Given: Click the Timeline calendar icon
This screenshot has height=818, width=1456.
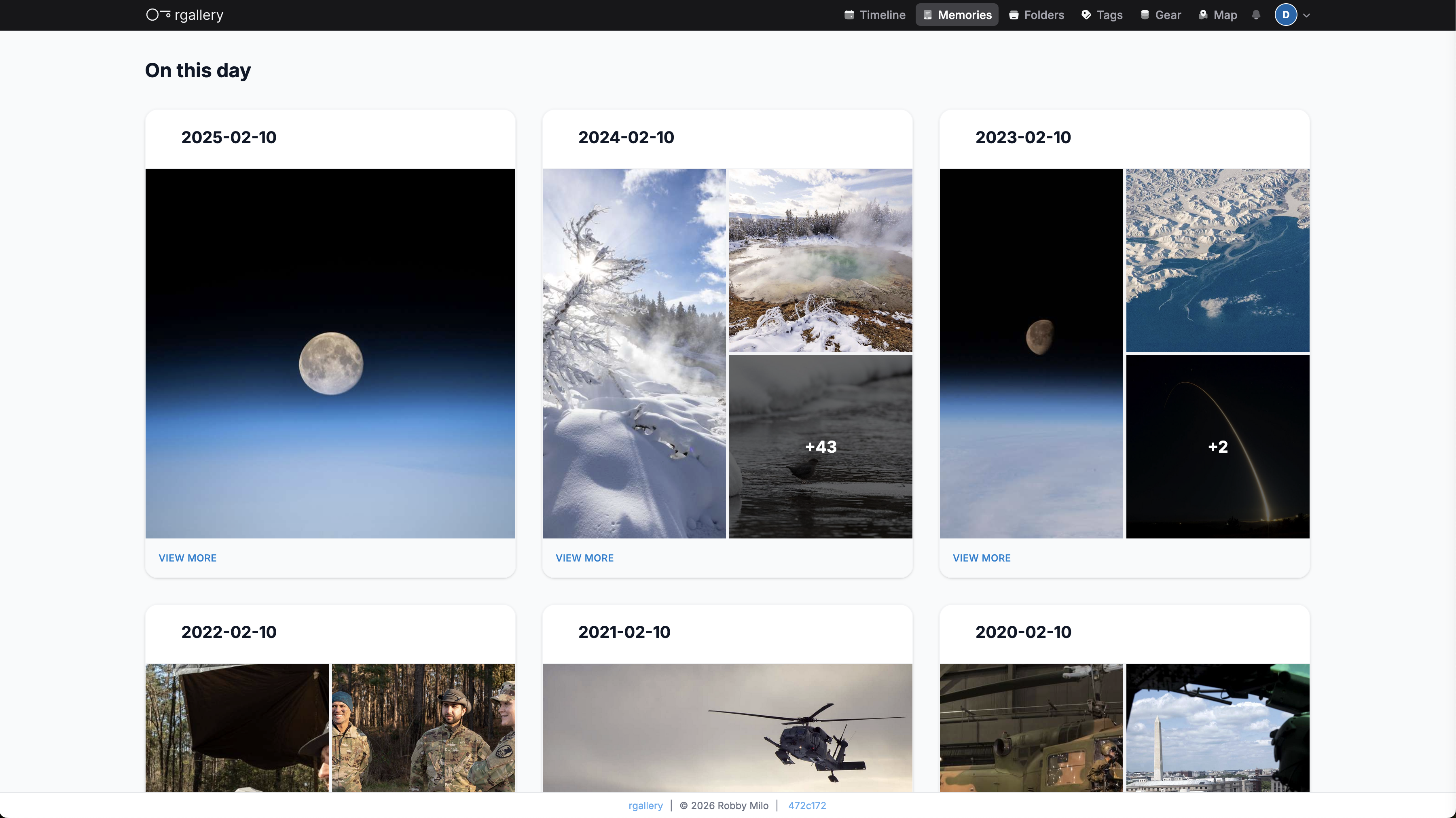Looking at the screenshot, I should tap(849, 15).
